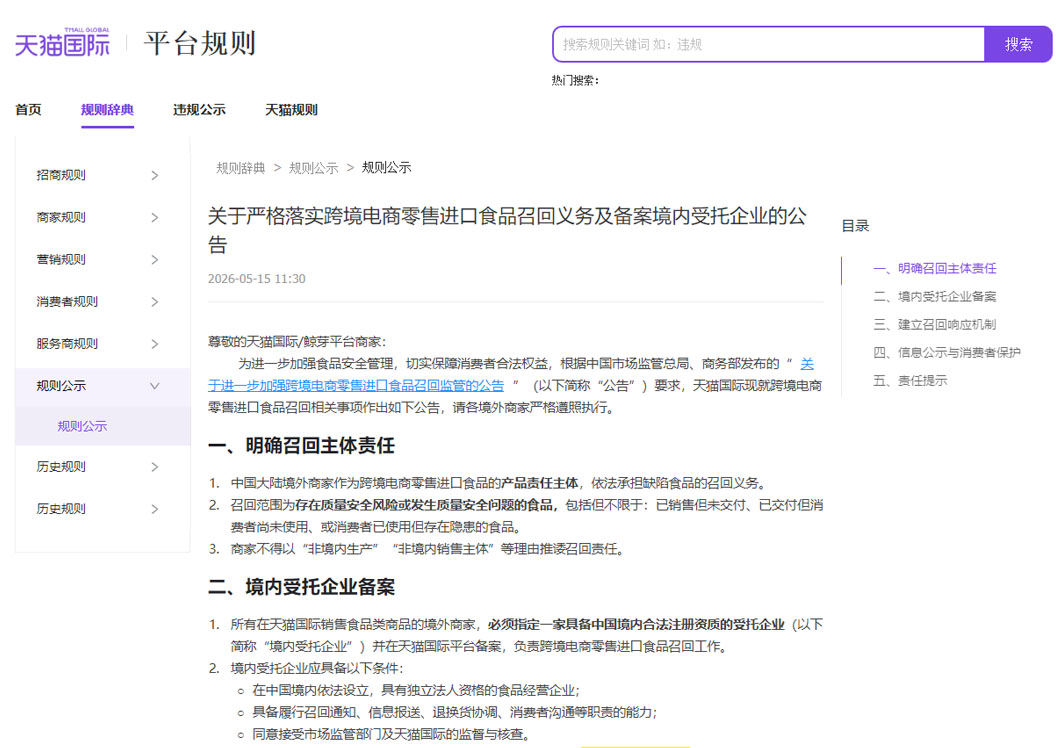Collapse the 规则公示 sidebar section chevron
The height and width of the screenshot is (748, 1063).
155,386
